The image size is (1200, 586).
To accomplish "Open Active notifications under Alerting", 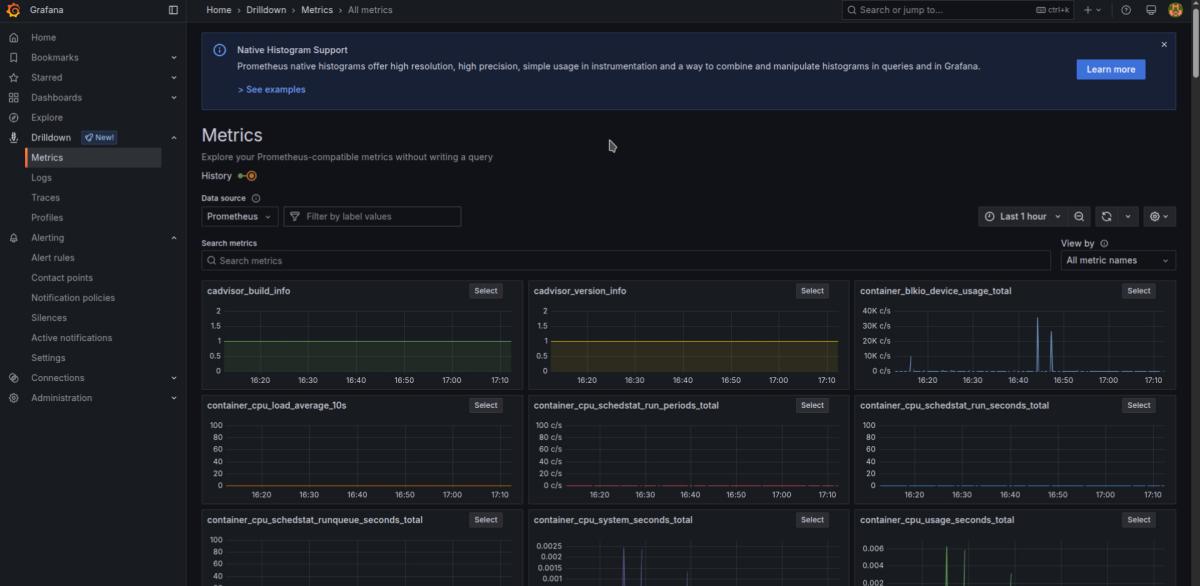I will [71, 337].
